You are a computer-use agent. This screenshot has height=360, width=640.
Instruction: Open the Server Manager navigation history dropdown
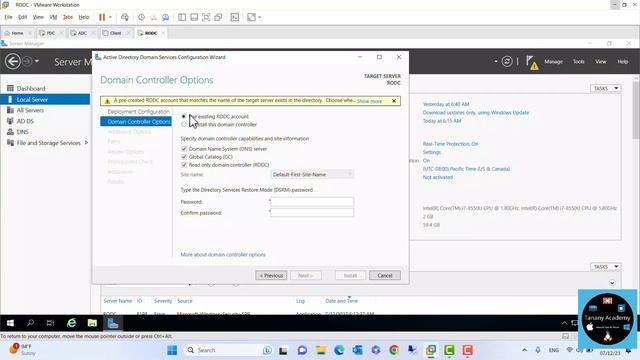click(x=37, y=61)
